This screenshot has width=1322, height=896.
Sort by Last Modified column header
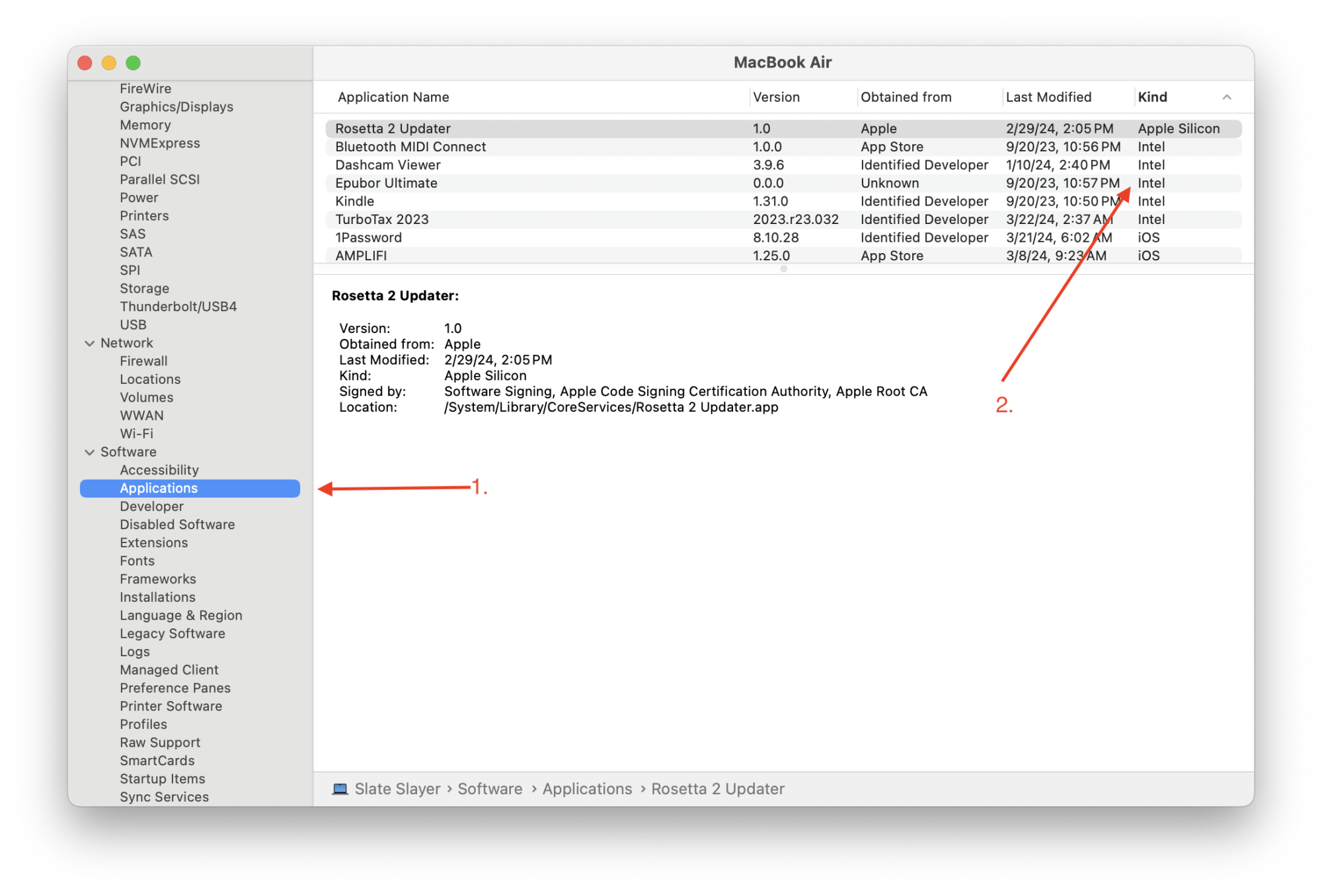coord(1048,97)
